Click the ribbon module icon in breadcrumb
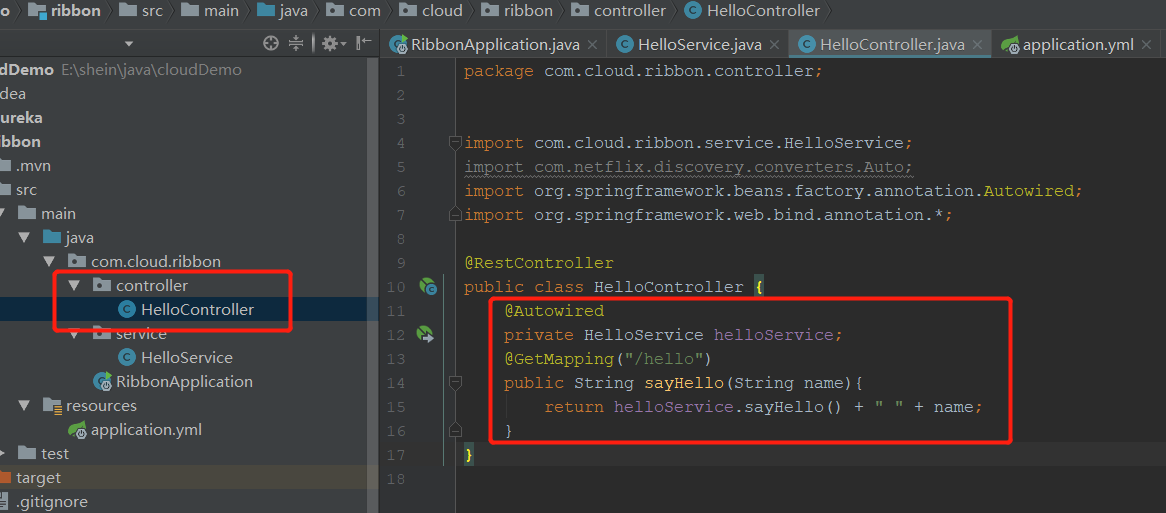Image resolution: width=1166 pixels, height=513 pixels. click(x=37, y=11)
